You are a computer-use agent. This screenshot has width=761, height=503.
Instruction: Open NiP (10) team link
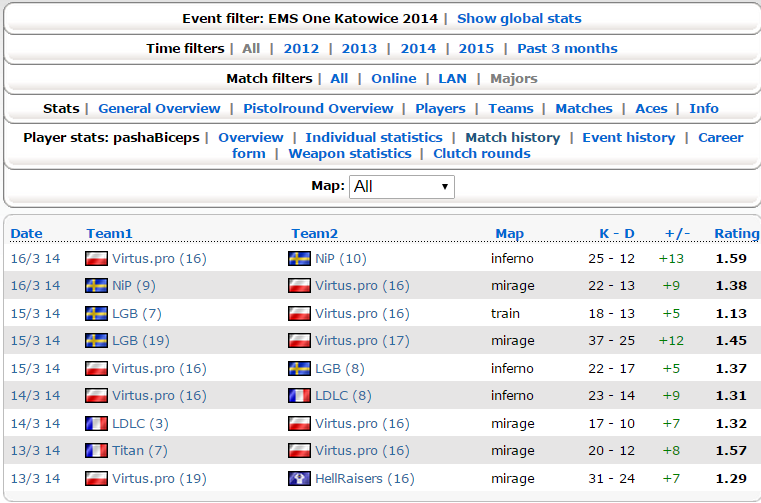click(x=341, y=258)
